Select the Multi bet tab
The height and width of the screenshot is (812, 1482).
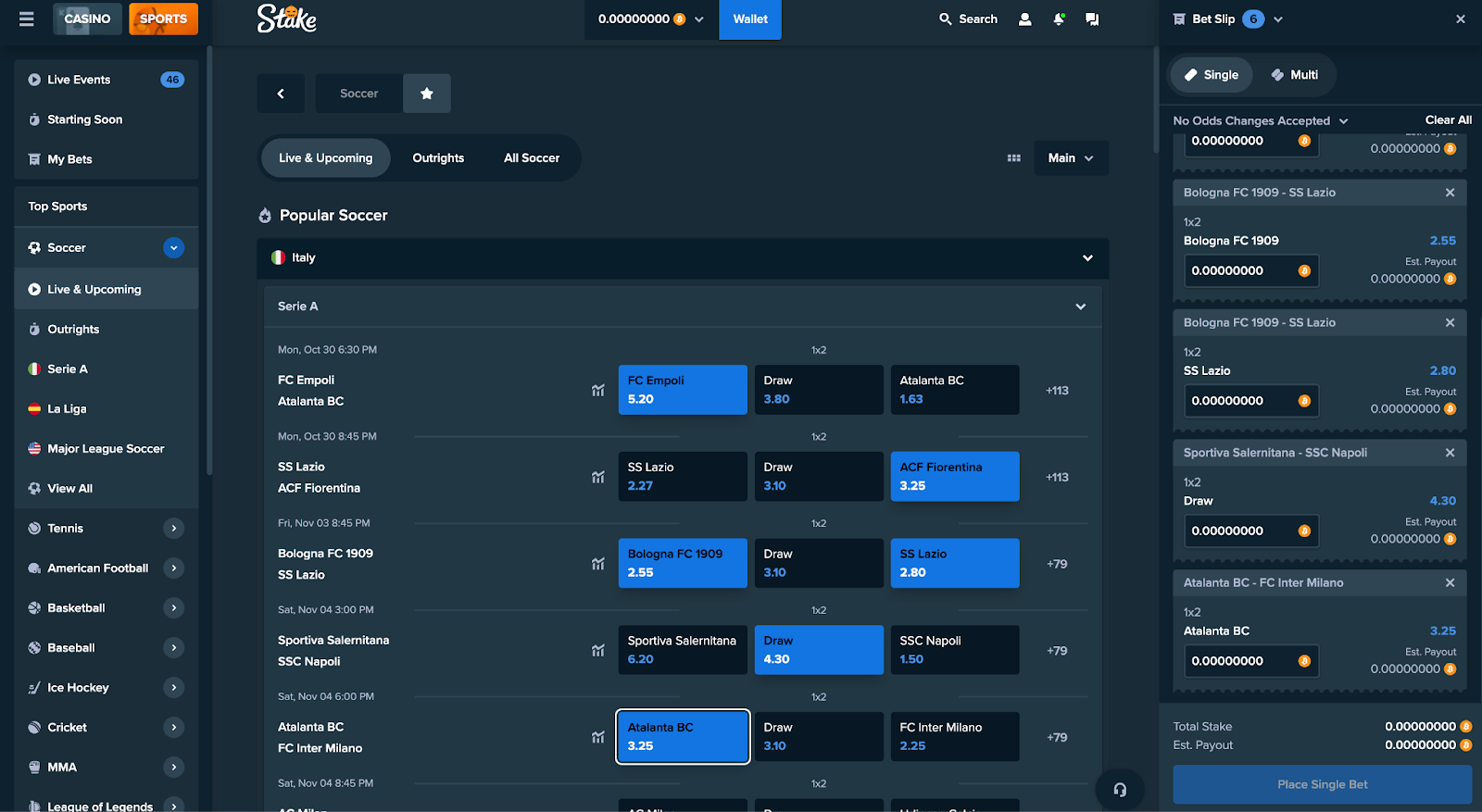click(1294, 75)
